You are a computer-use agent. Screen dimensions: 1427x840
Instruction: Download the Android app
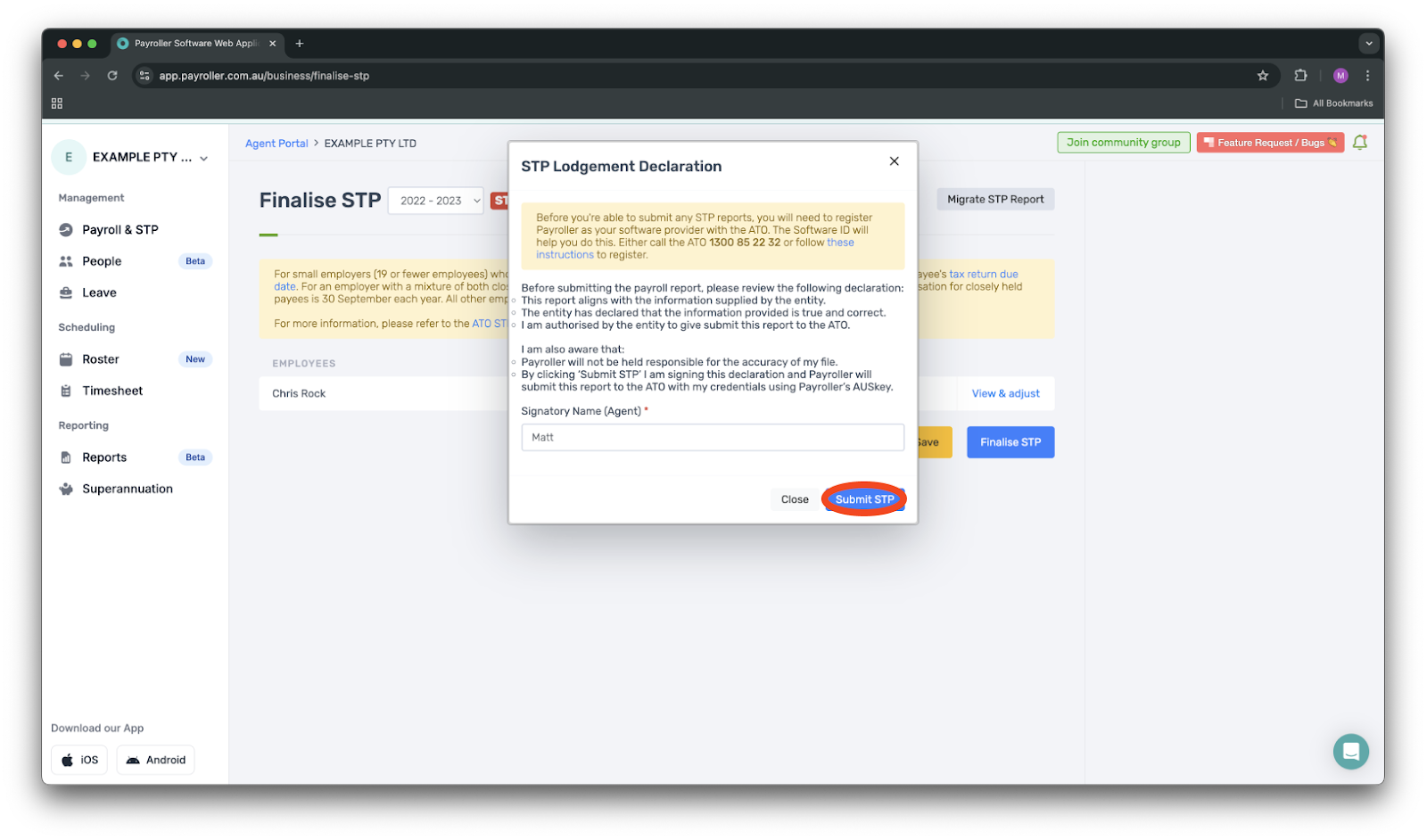coord(155,760)
